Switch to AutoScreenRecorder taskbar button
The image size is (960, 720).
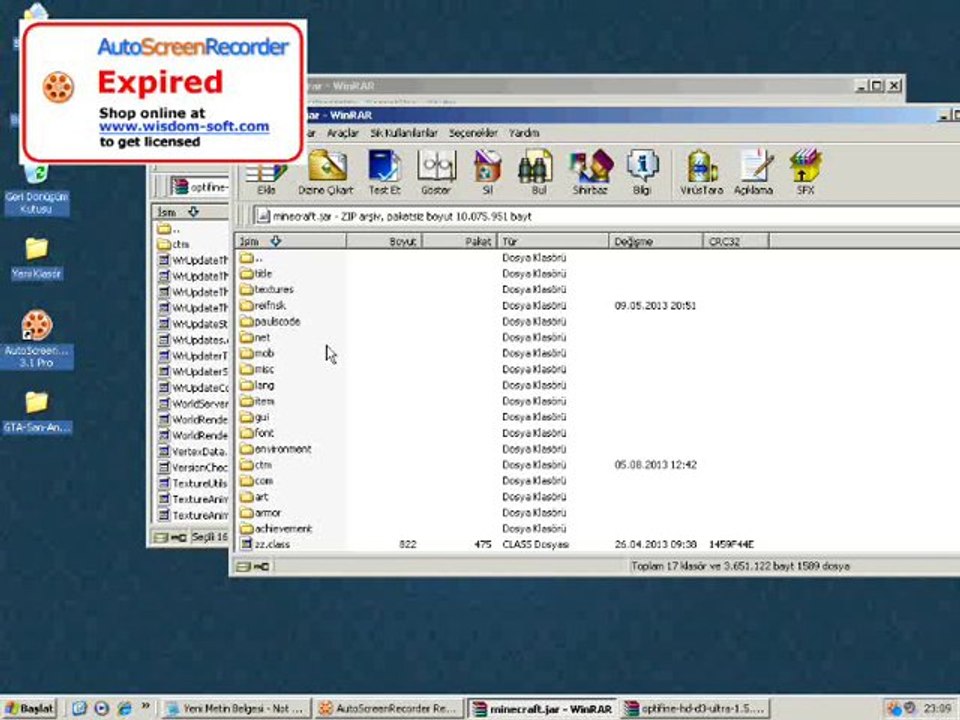(388, 708)
